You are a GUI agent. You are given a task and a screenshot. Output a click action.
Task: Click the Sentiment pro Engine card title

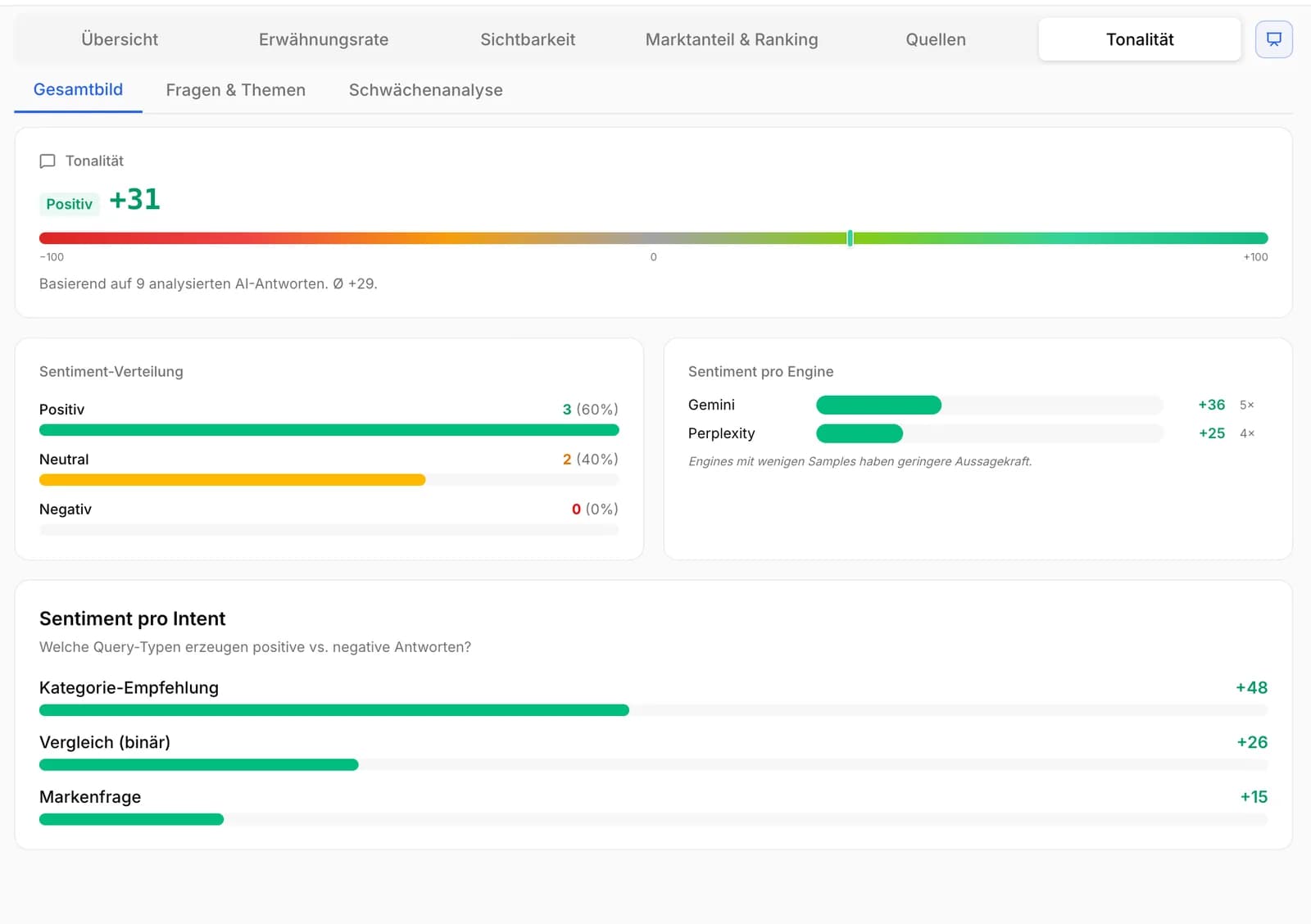[x=760, y=372]
